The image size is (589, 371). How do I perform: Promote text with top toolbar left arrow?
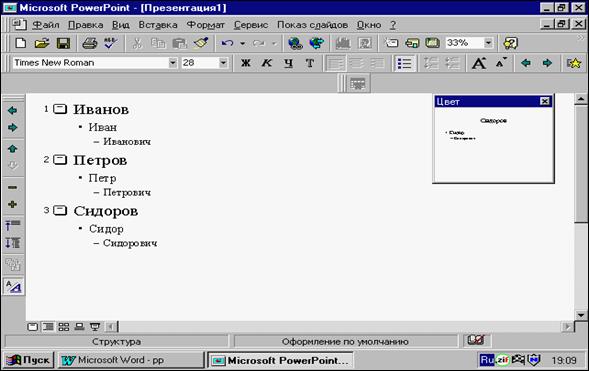(526, 63)
